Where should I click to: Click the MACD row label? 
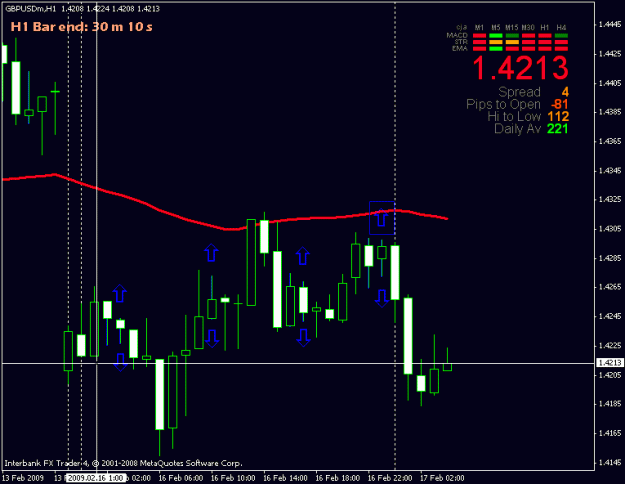point(457,35)
